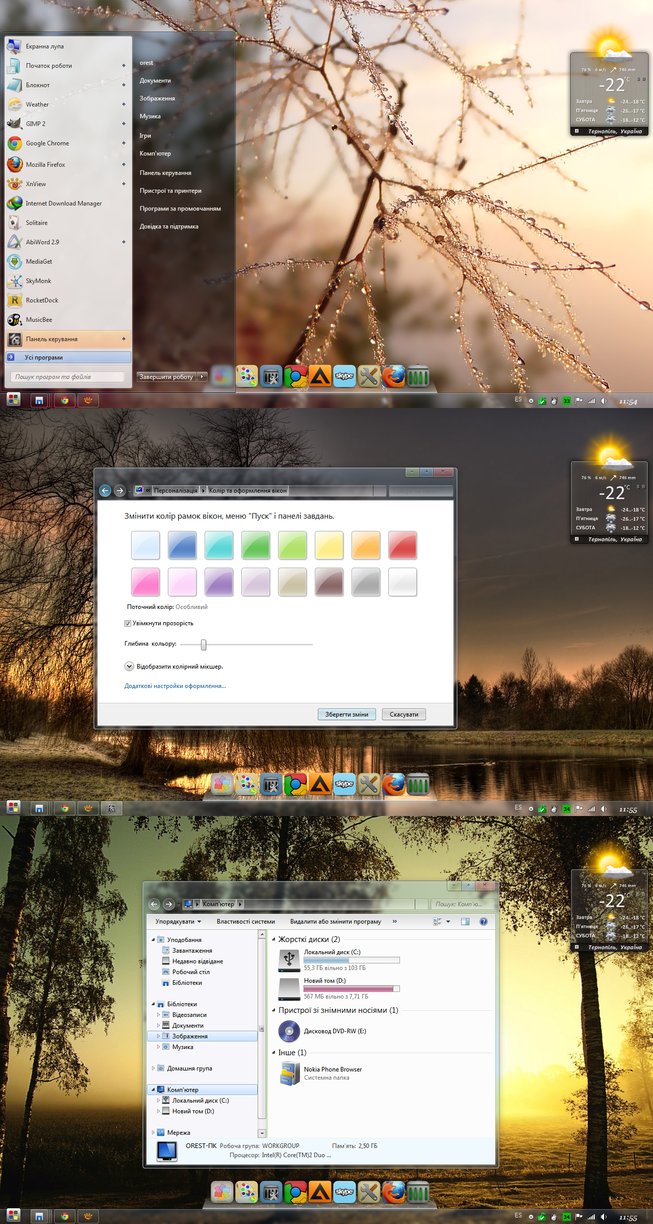The width and height of the screenshot is (653, 1224).
Task: Expand the arrow next to 'Завершити роботу'
Action: tap(202, 376)
